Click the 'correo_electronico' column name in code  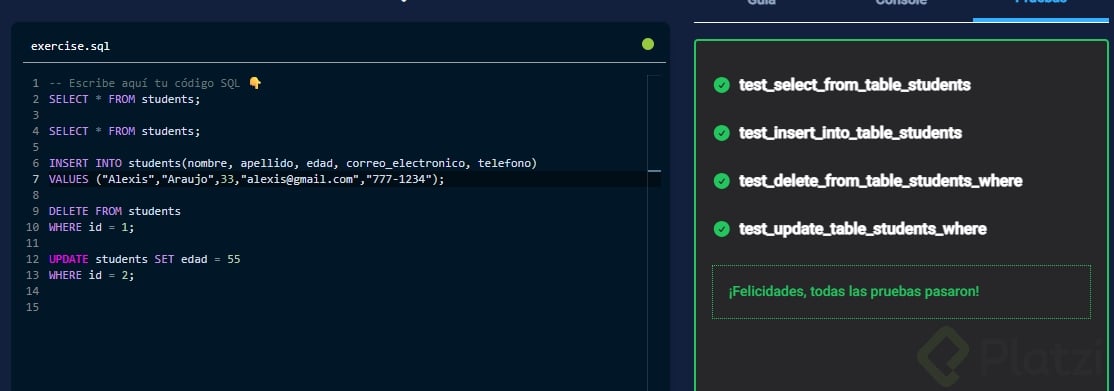[x=406, y=164]
